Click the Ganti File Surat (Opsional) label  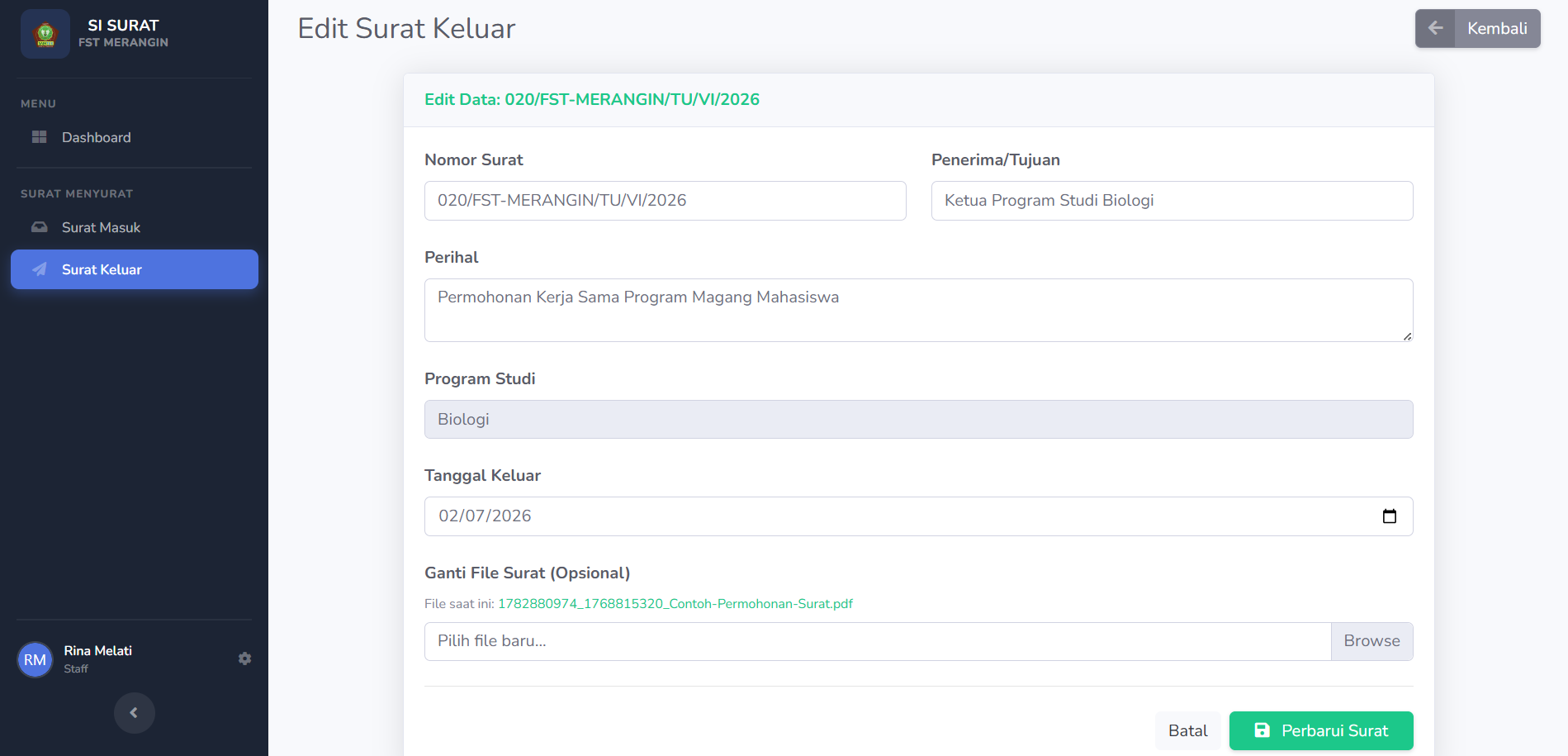point(527,573)
